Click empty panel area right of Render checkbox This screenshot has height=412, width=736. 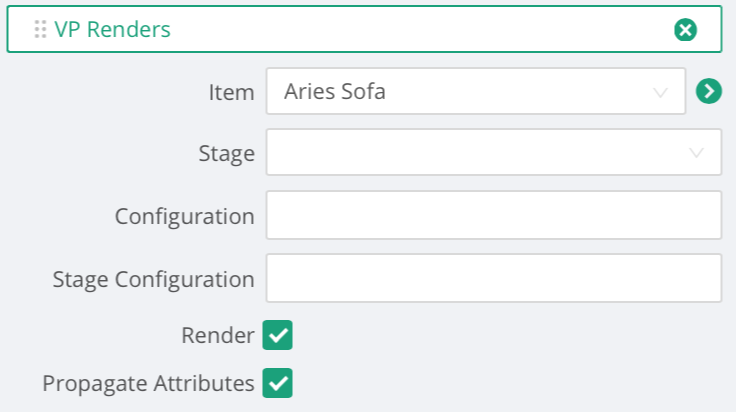point(507,335)
